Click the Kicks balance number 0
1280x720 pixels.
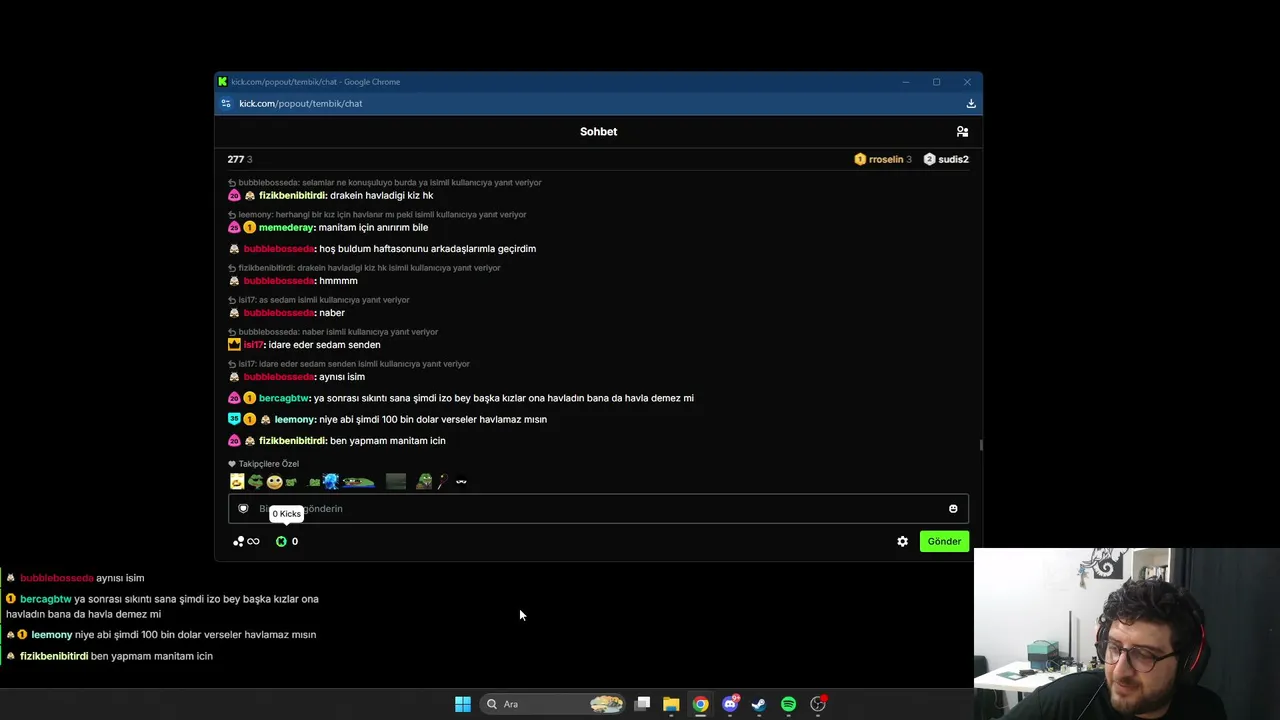[294, 541]
